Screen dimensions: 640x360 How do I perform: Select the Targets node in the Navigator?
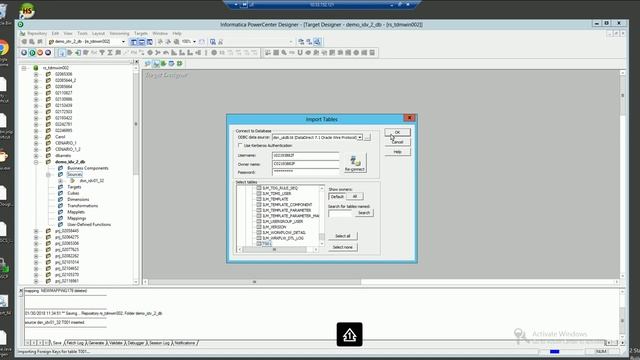[74, 187]
